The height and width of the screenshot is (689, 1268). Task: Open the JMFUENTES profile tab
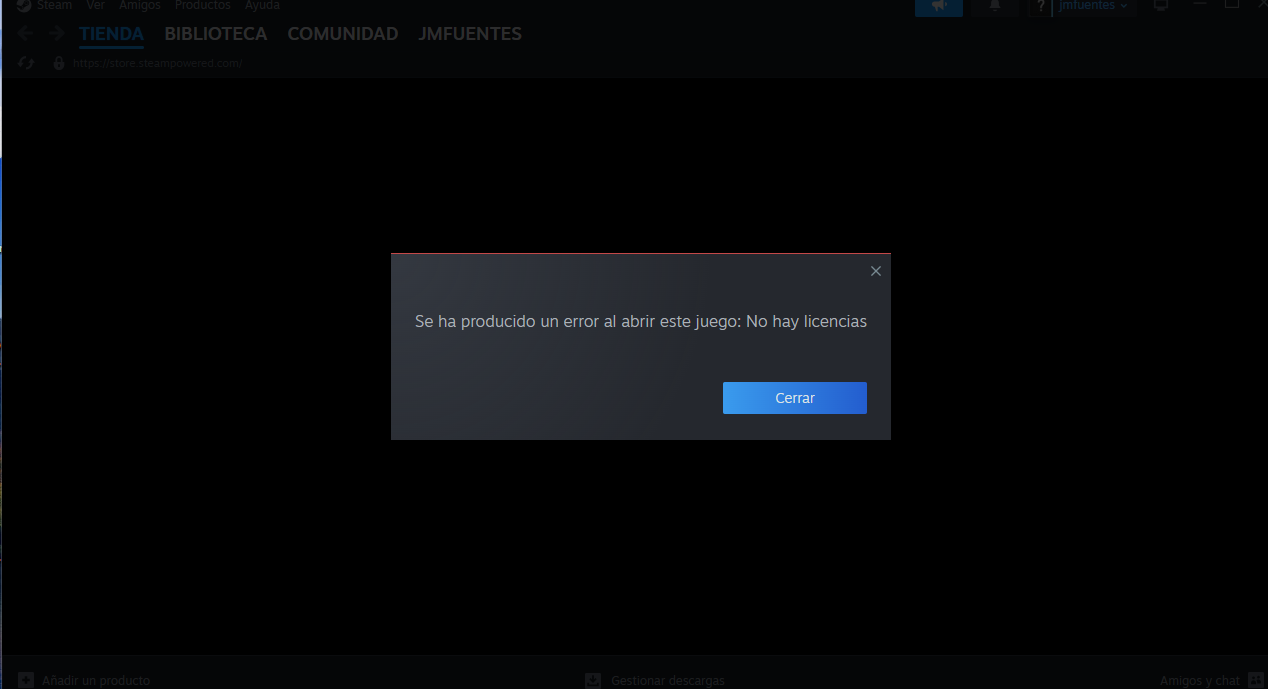[x=469, y=34]
